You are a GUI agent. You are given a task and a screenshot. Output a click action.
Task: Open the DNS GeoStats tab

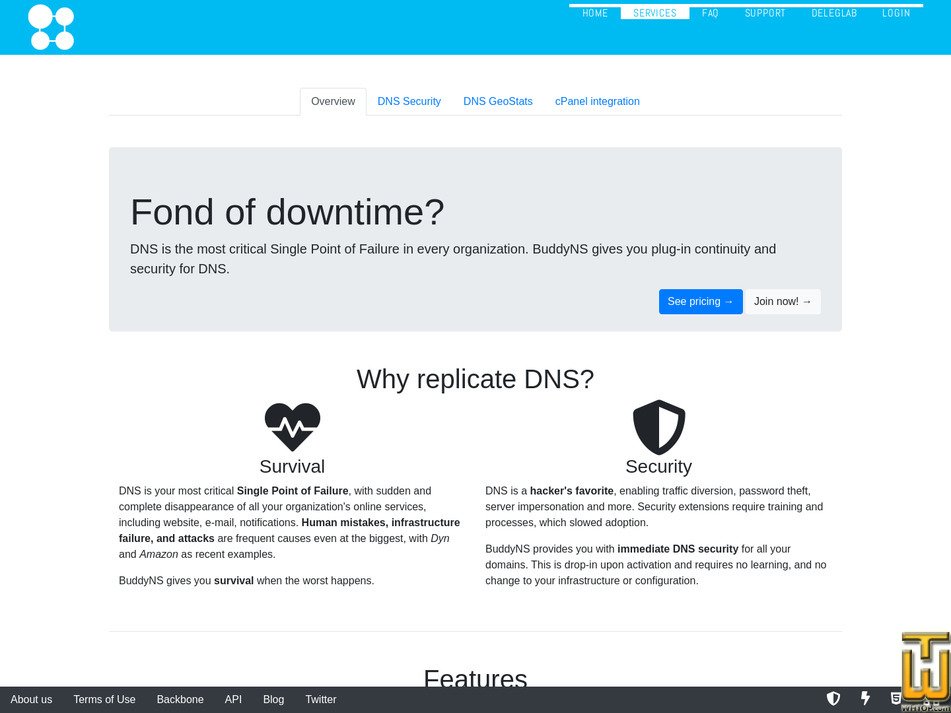pyautogui.click(x=498, y=101)
